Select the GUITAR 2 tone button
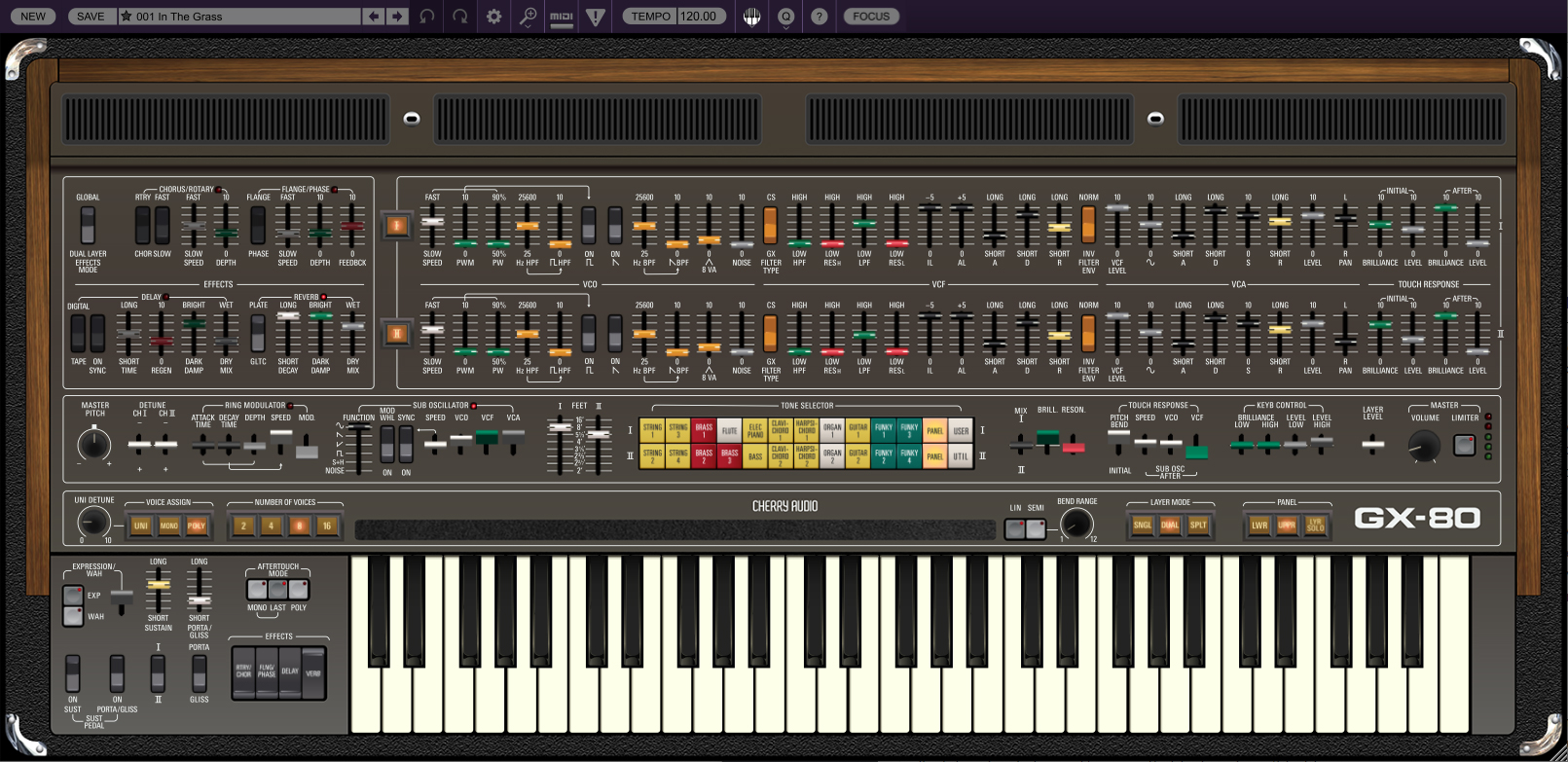The width and height of the screenshot is (1568, 762). coord(857,456)
